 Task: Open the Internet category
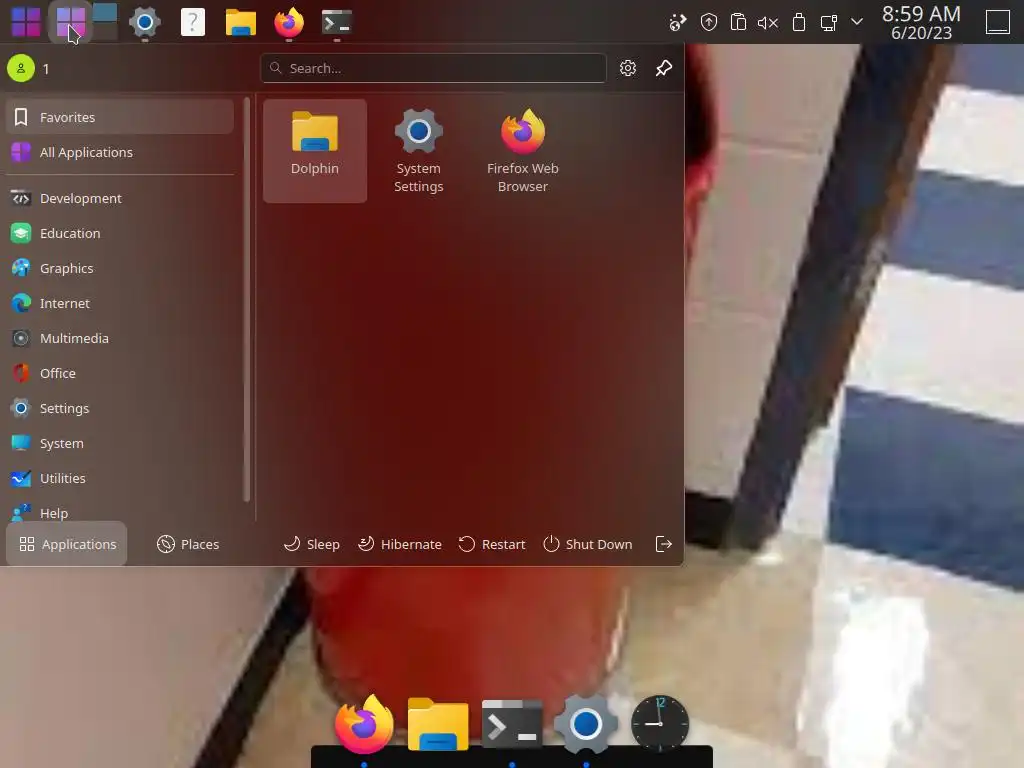(x=120, y=303)
